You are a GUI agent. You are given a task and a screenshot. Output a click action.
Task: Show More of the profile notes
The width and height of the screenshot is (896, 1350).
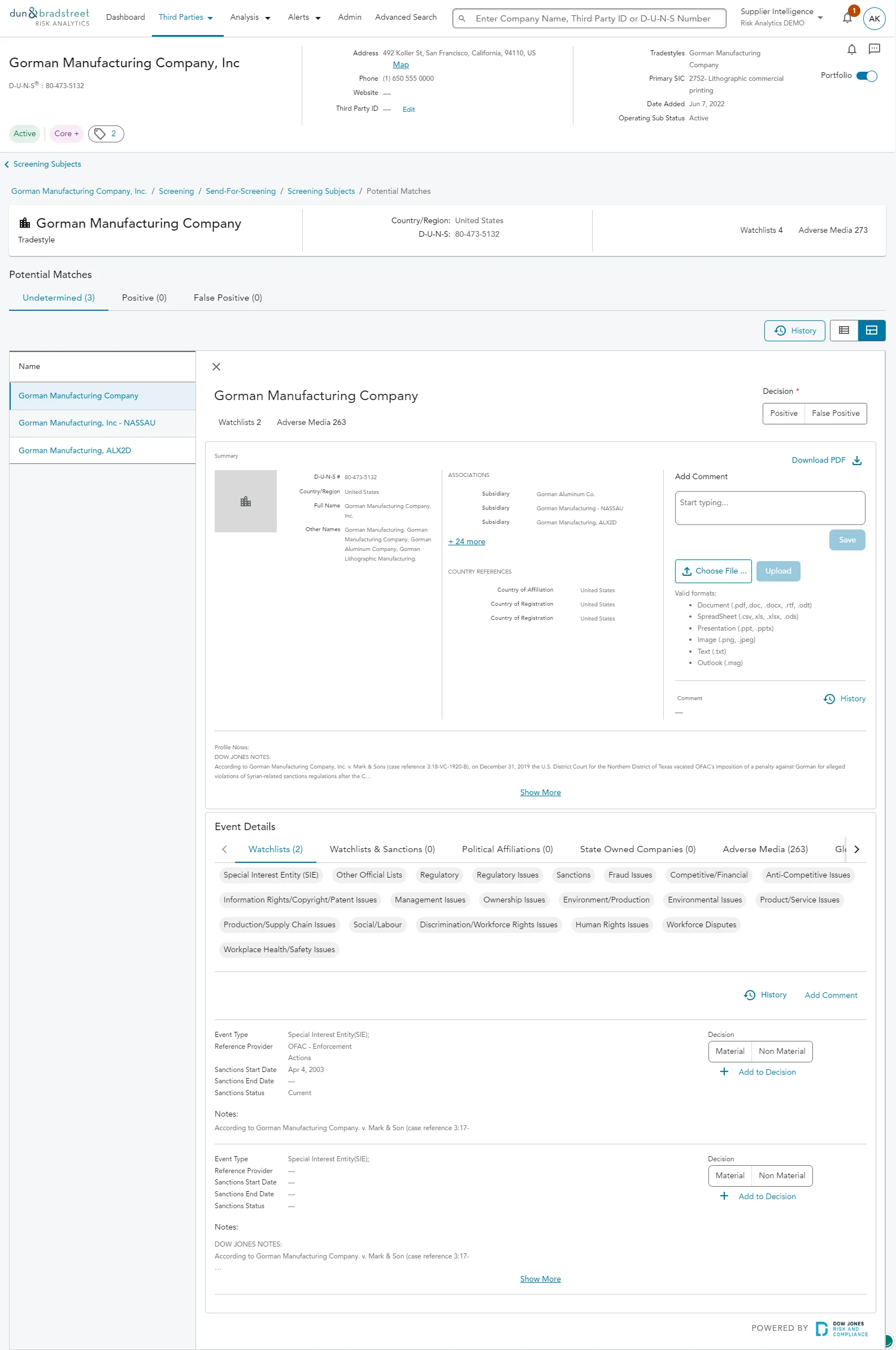(540, 792)
